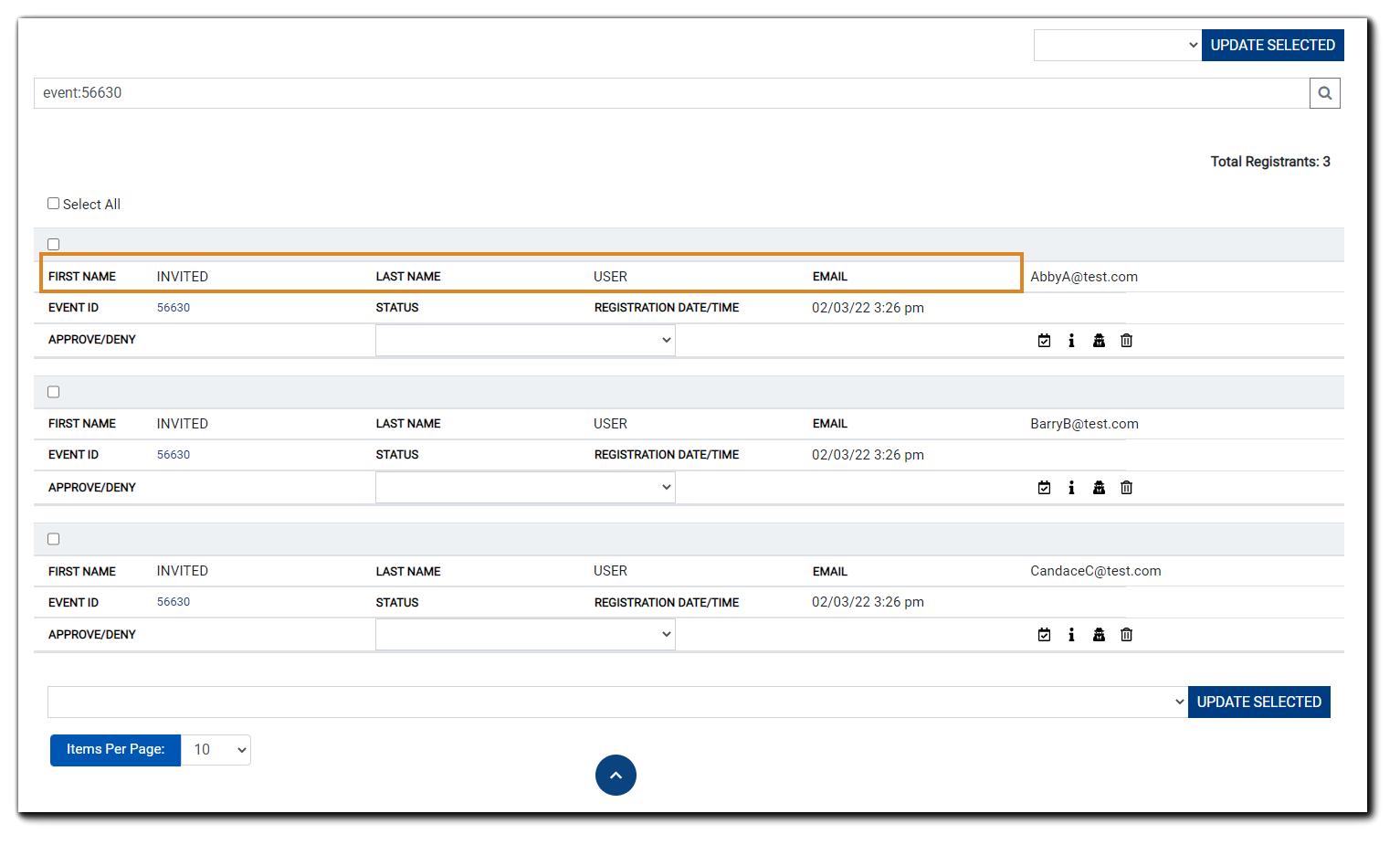The height and width of the screenshot is (845, 1400).
Task: Click the AbbyA@test.com email text
Action: 1084,277
